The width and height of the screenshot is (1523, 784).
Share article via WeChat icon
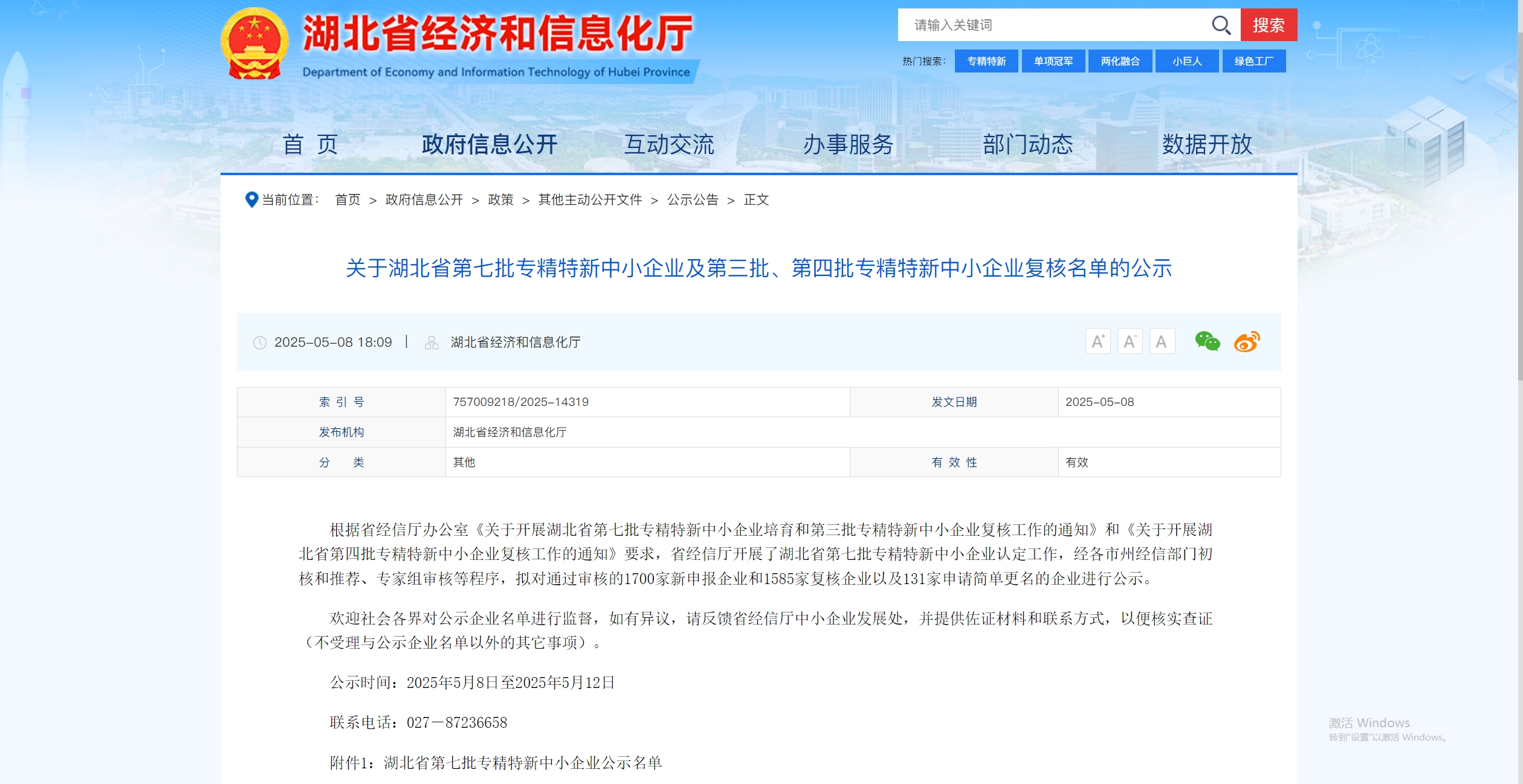click(1207, 342)
